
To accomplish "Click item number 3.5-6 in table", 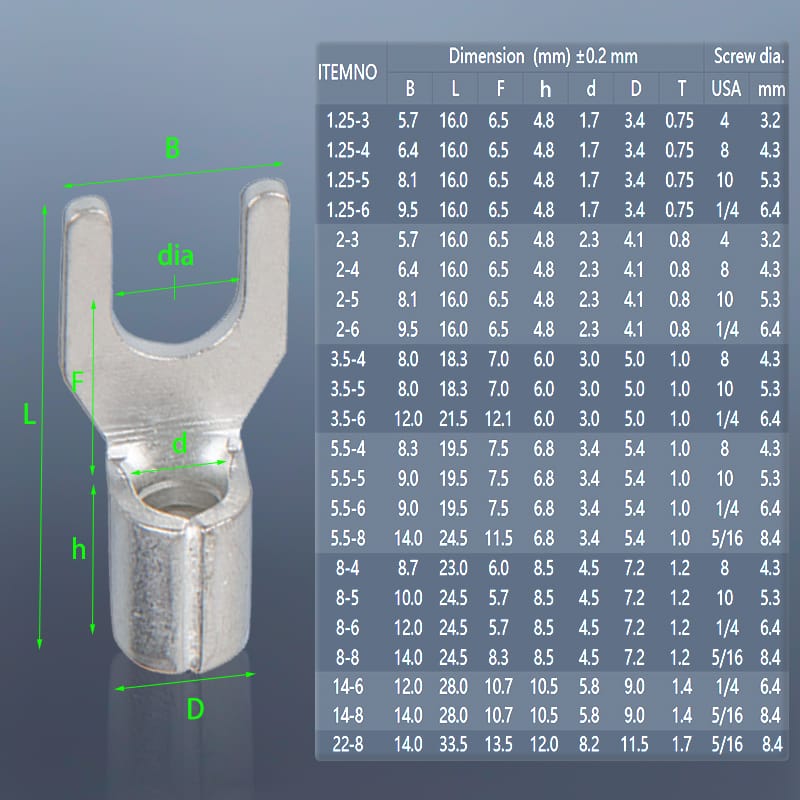I will click(347, 418).
